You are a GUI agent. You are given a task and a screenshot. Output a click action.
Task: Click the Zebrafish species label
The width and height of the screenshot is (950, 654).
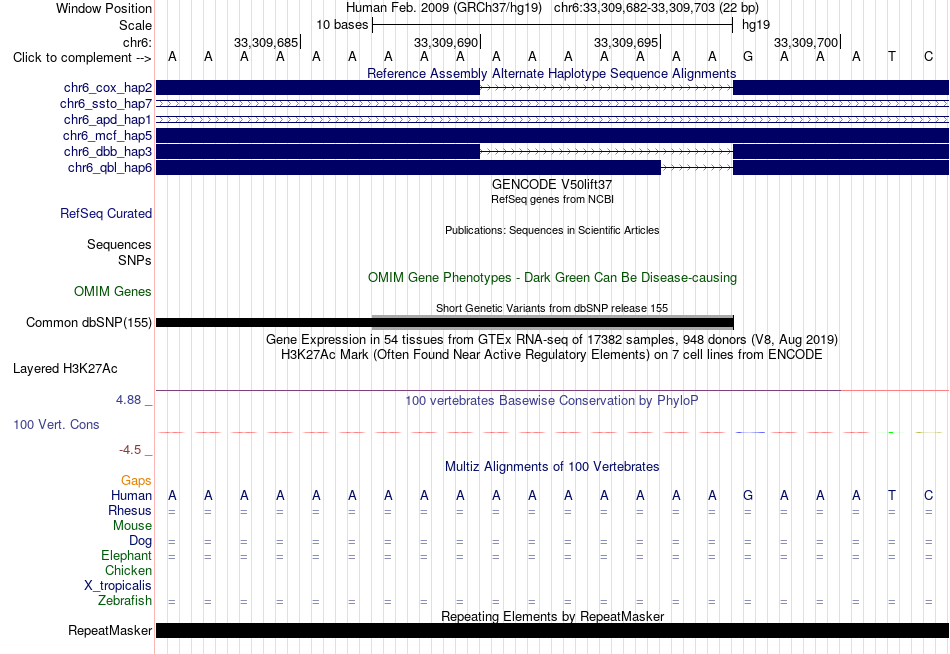125,601
